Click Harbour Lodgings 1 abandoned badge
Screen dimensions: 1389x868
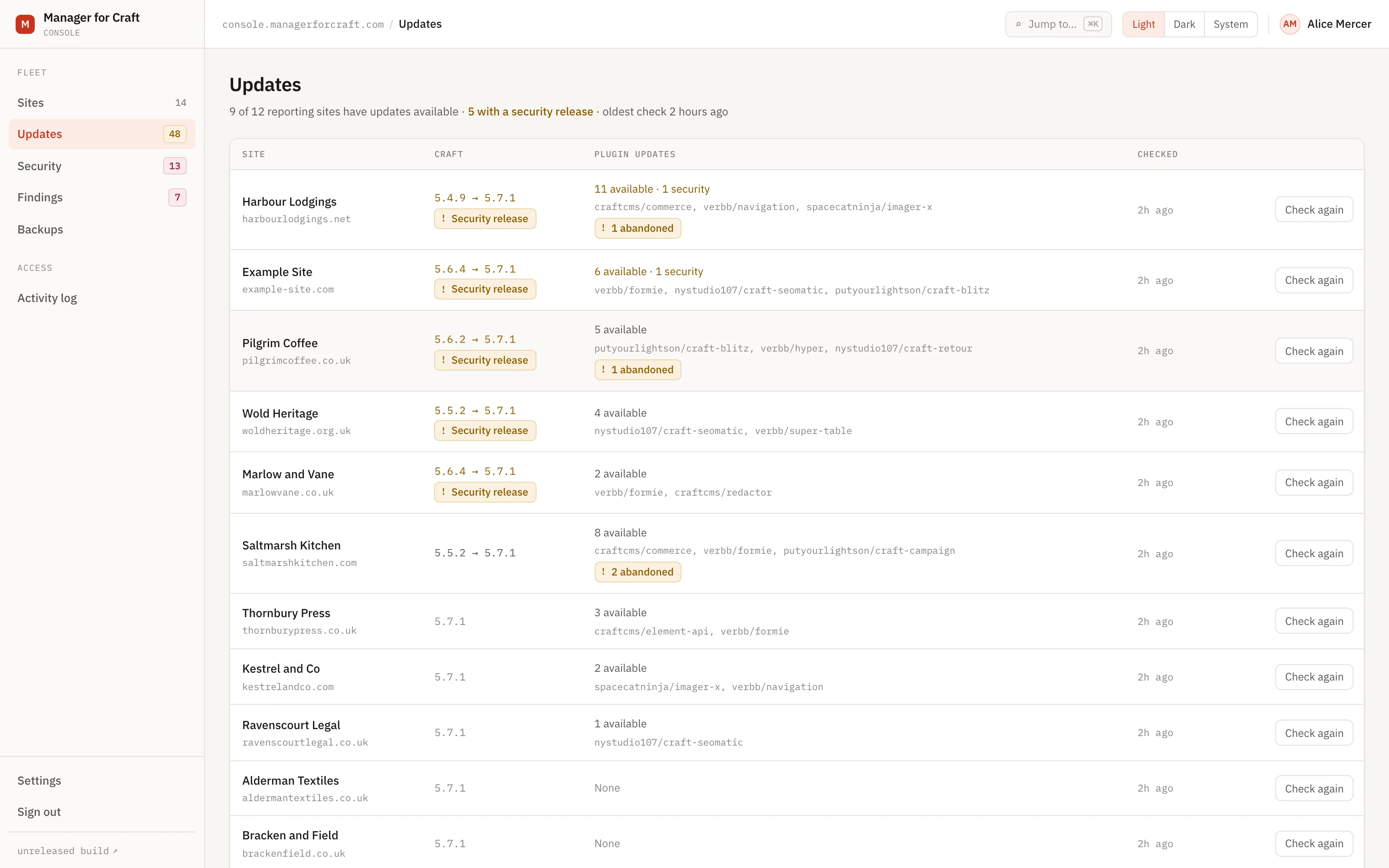(x=638, y=228)
